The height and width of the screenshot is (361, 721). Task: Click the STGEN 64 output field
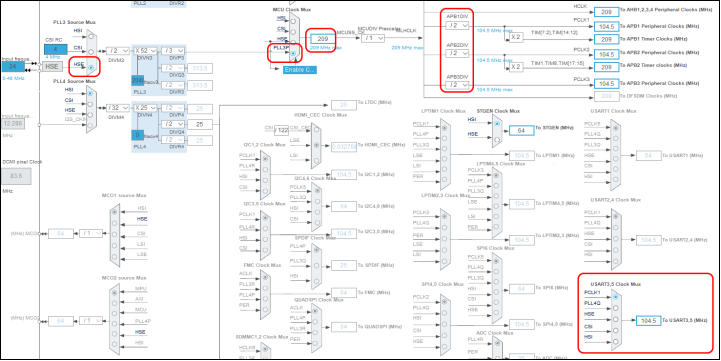(x=521, y=131)
